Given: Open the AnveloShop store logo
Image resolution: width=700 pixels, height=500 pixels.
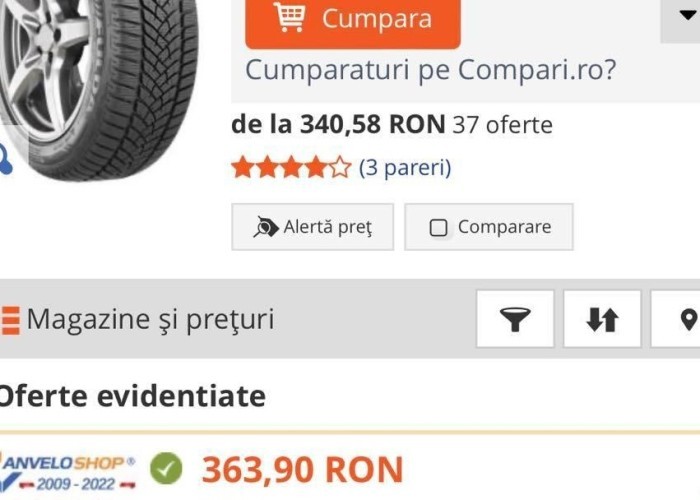Looking at the screenshot, I should [68, 473].
